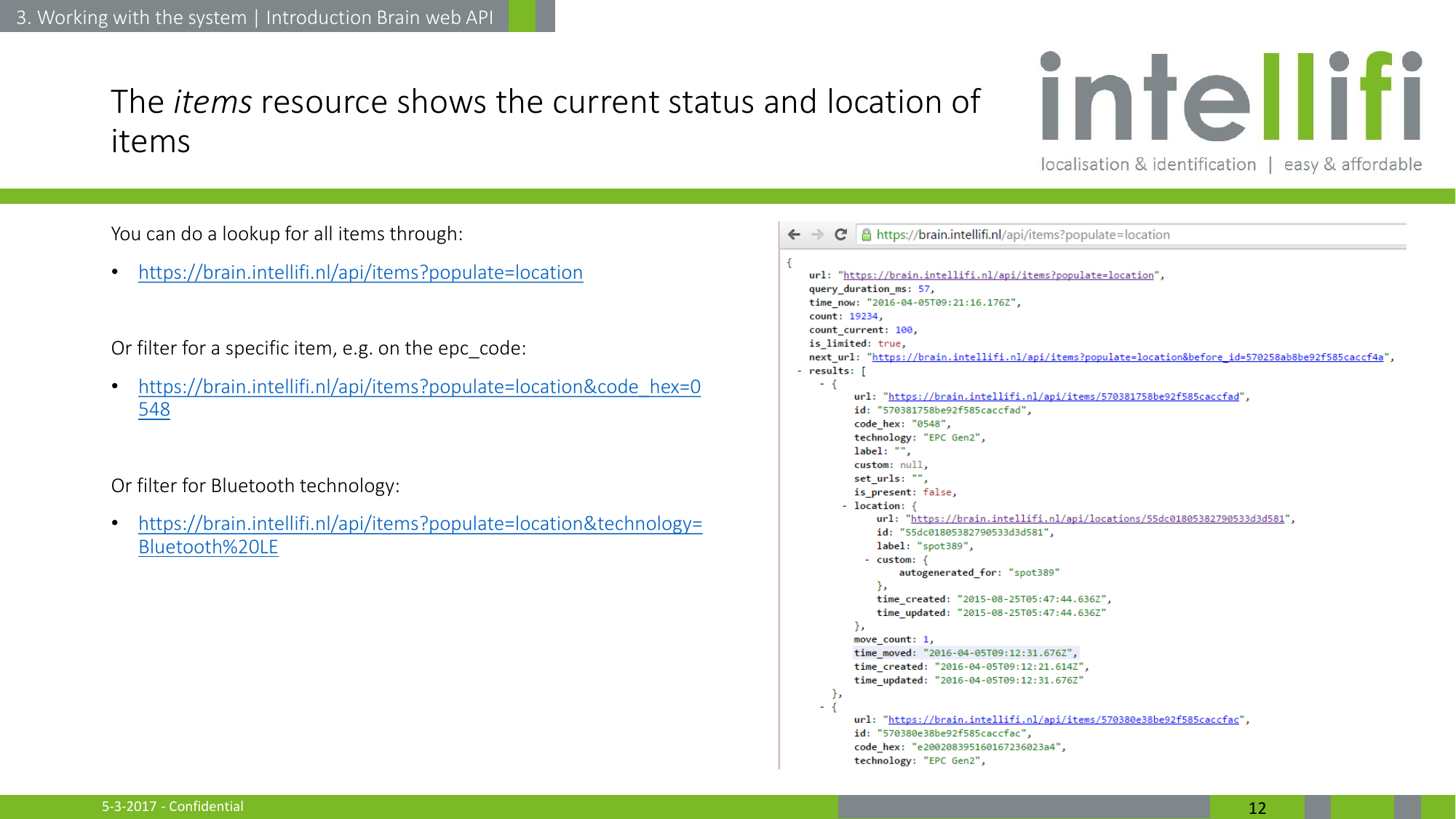Click the count_current value 100

904,331
